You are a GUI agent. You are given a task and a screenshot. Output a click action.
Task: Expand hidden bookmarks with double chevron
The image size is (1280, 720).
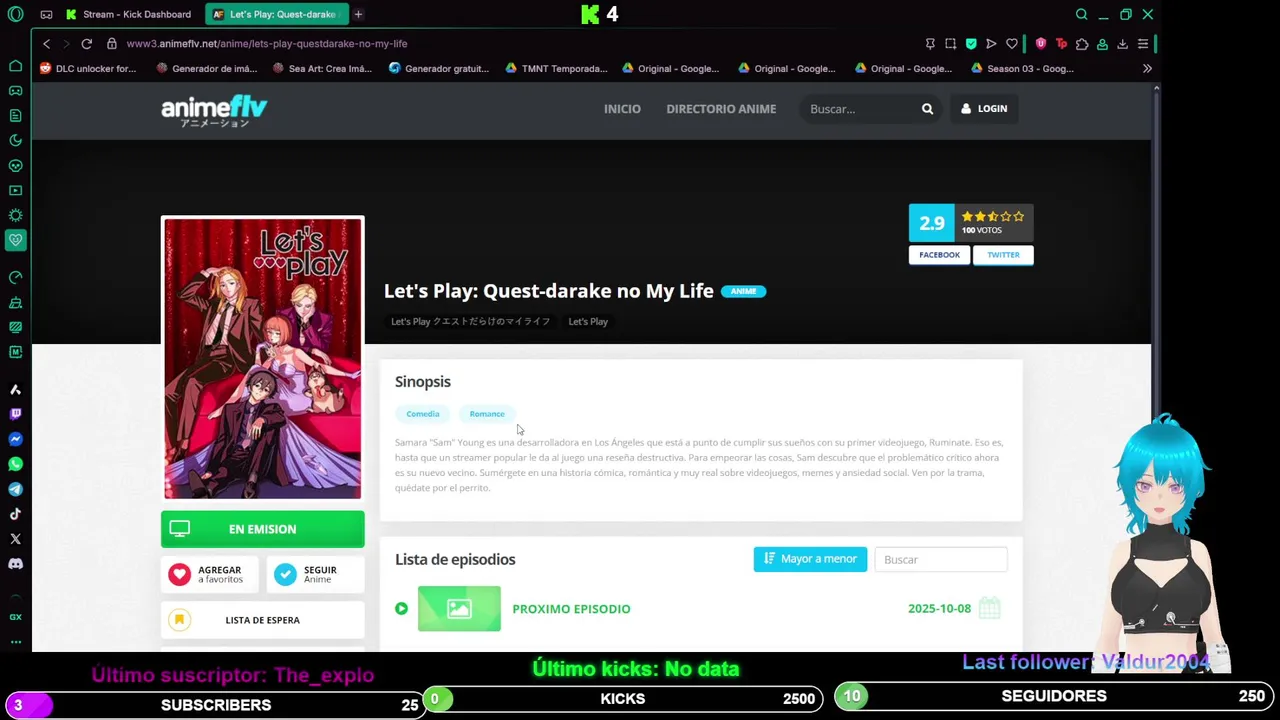[x=1147, y=69]
